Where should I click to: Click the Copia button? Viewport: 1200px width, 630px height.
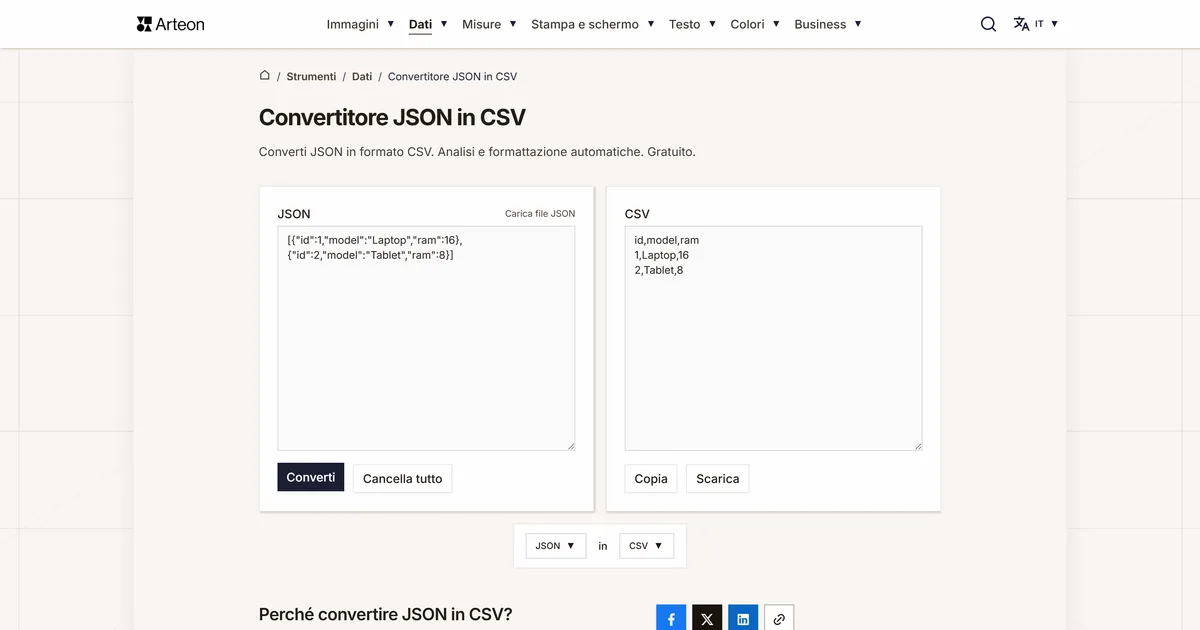651,479
